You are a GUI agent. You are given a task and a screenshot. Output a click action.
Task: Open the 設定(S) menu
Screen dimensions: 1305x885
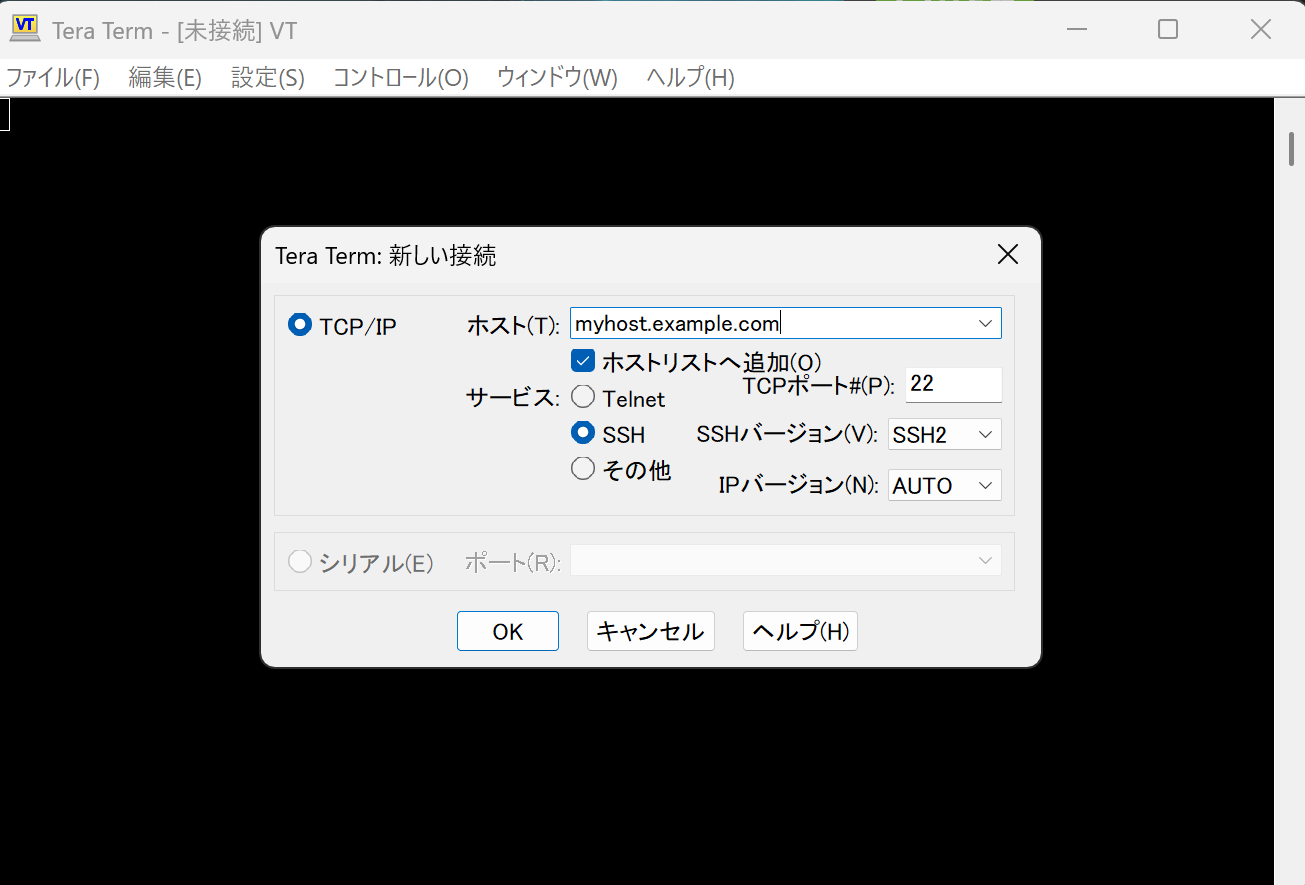point(267,78)
